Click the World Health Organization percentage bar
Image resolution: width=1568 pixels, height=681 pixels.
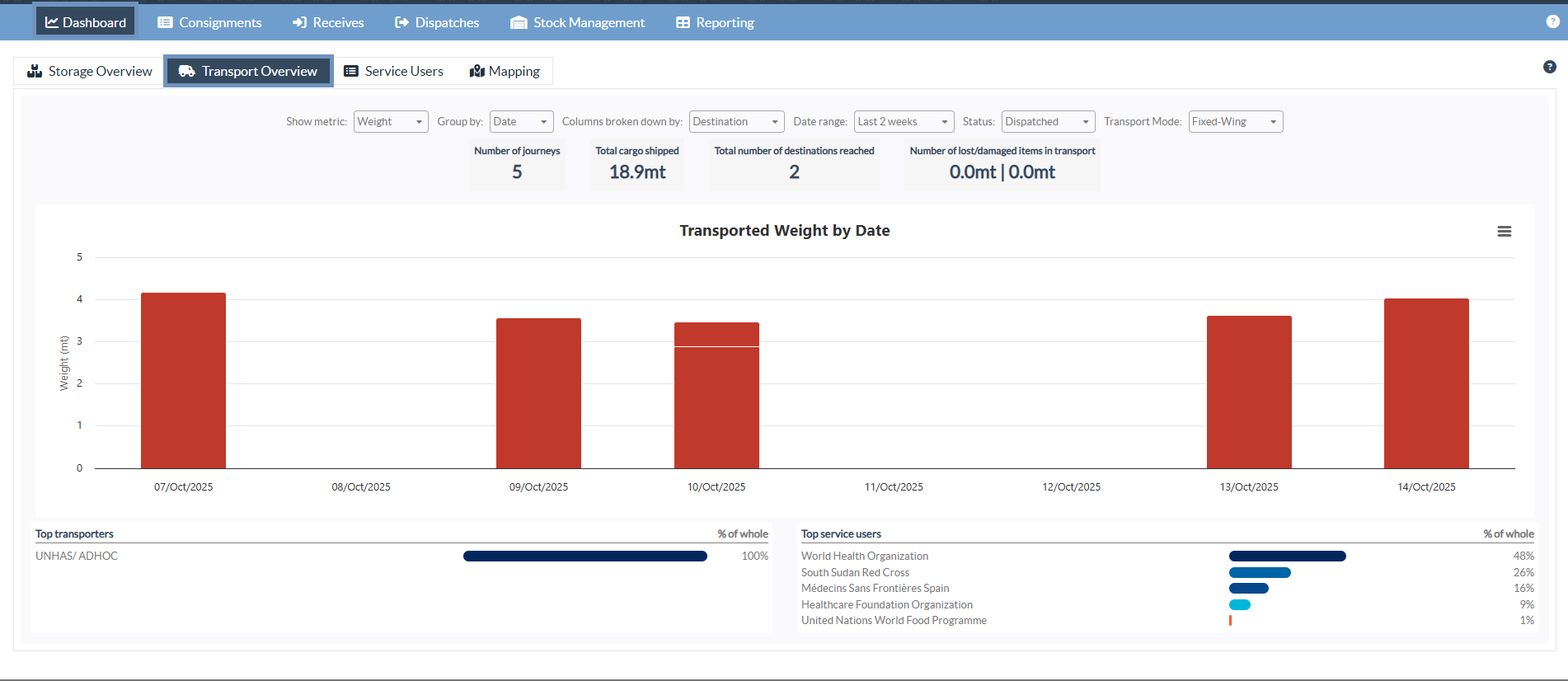click(x=1287, y=557)
